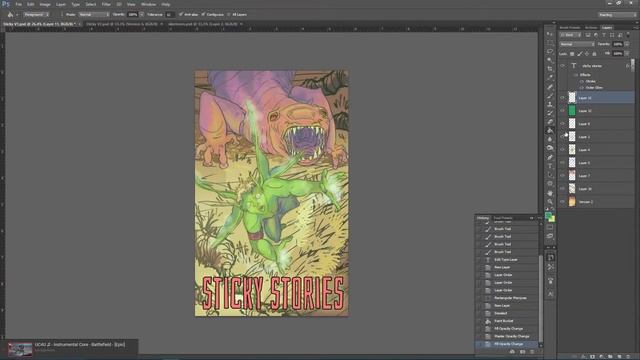Add layer mask from Layers panel footer

pos(592,357)
